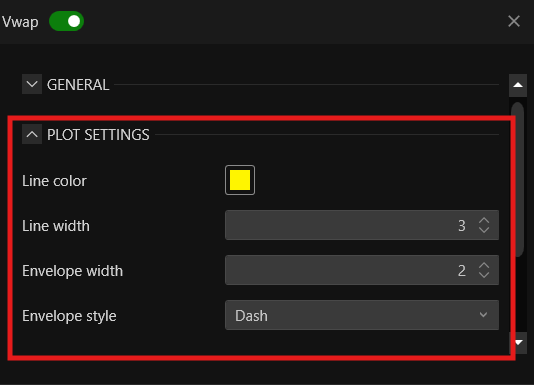Click the Envelope style dropdown arrow

[483, 315]
